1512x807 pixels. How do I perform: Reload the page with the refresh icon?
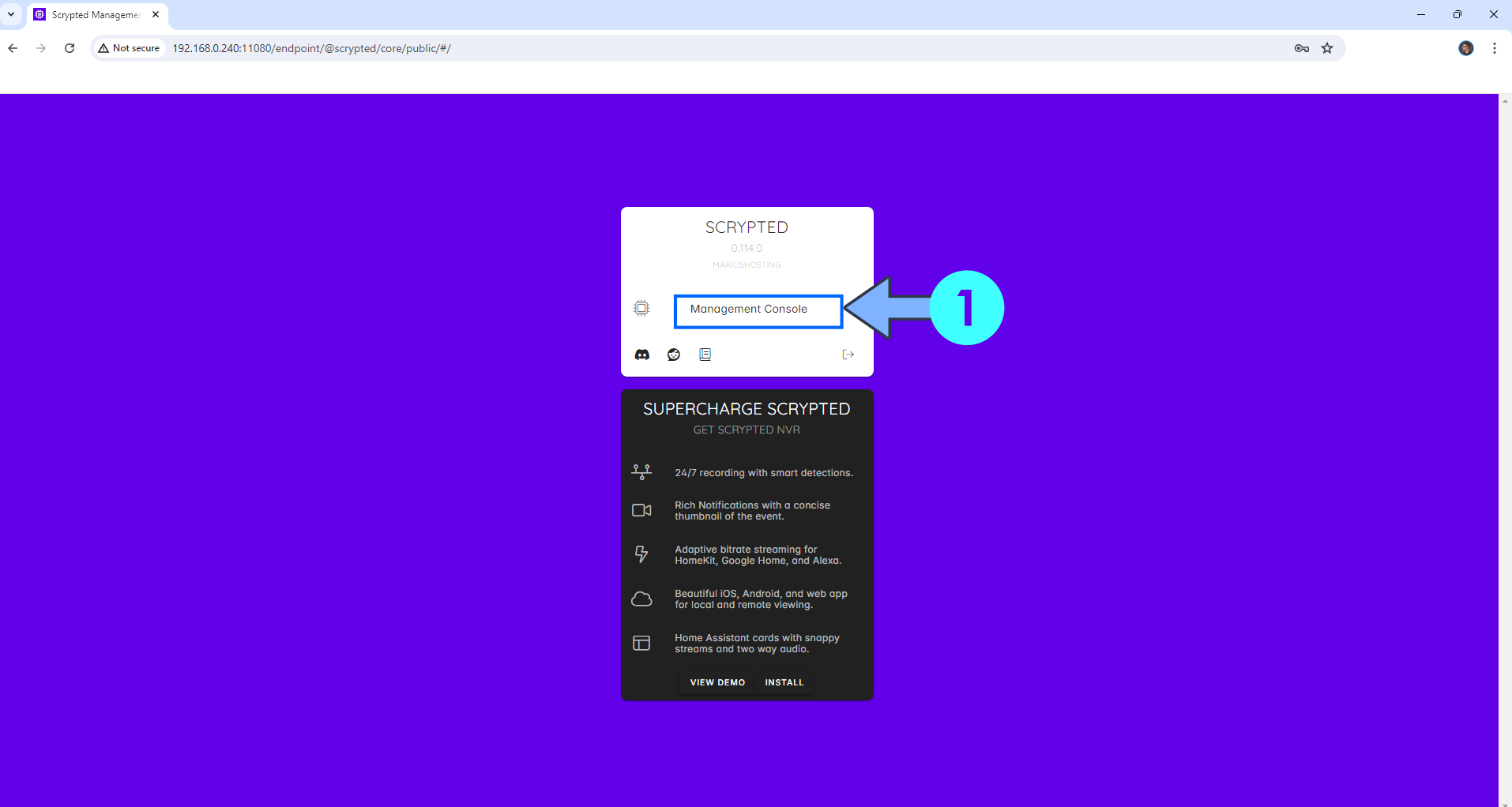(70, 48)
